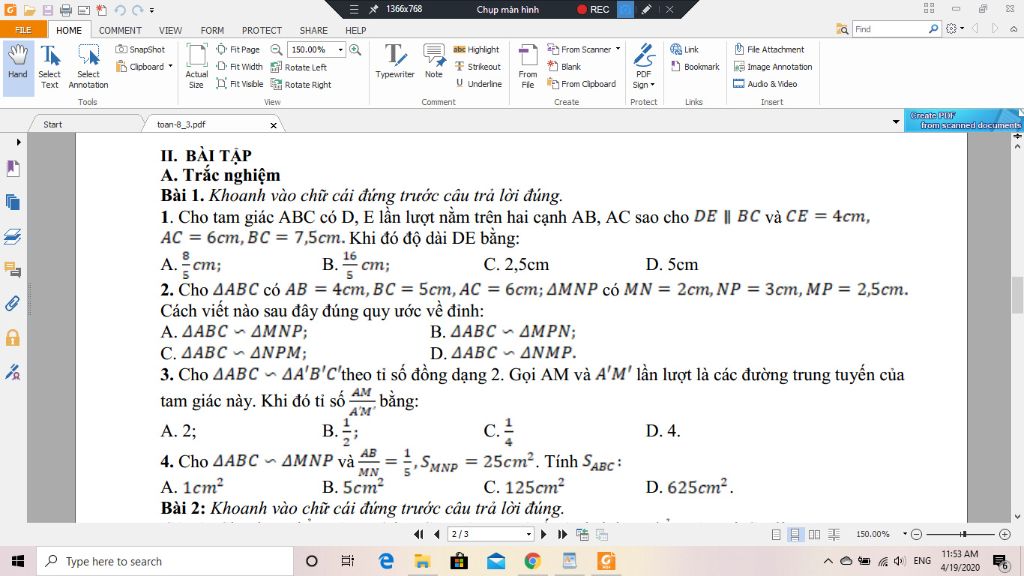This screenshot has height=576, width=1024.
Task: Set view to Actual Size
Action: [x=197, y=67]
